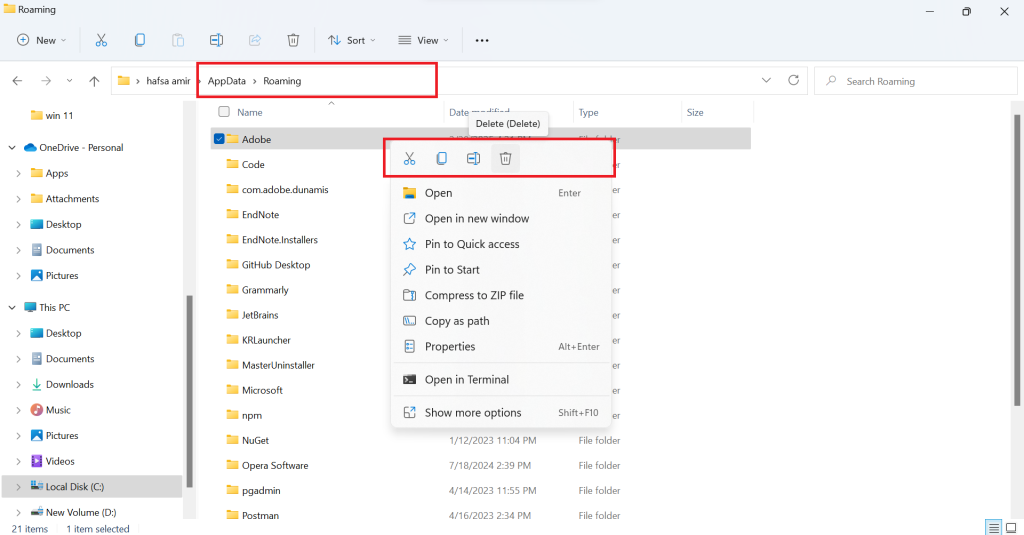
Task: Open Properties from the context menu
Action: pos(501,346)
